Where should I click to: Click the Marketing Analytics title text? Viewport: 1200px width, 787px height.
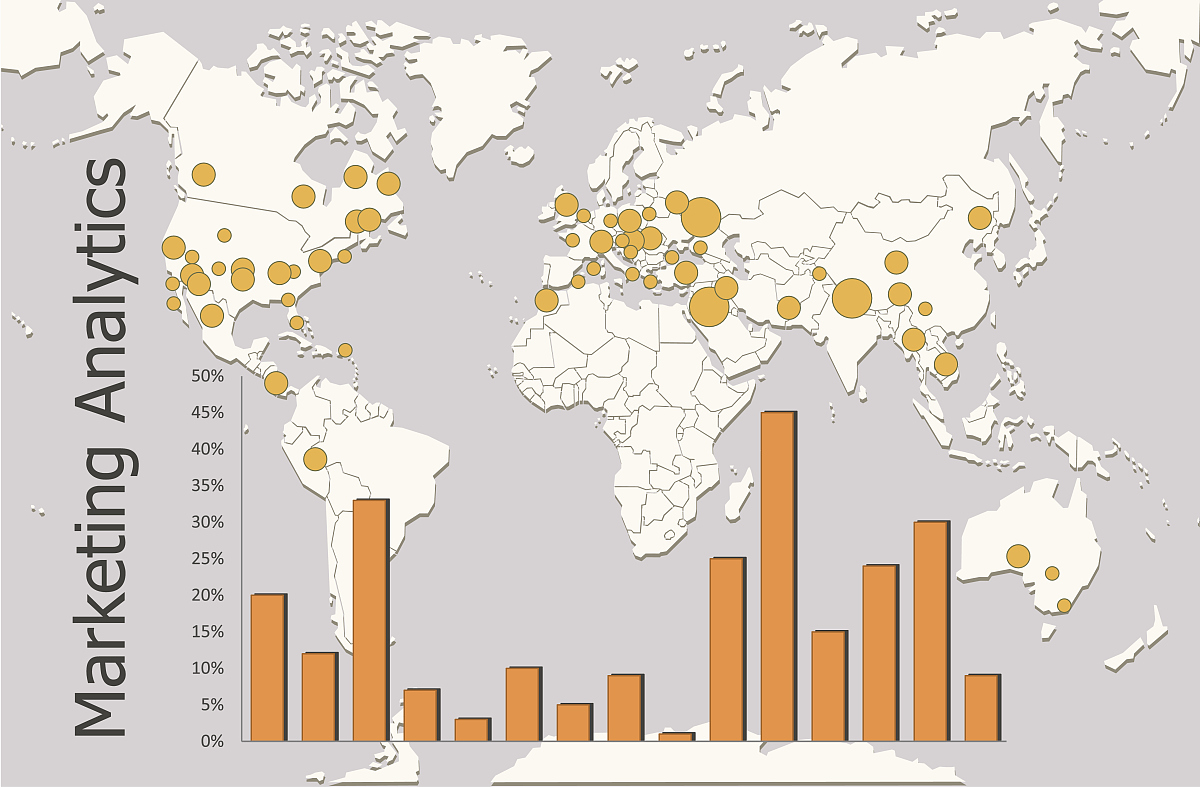[103, 448]
